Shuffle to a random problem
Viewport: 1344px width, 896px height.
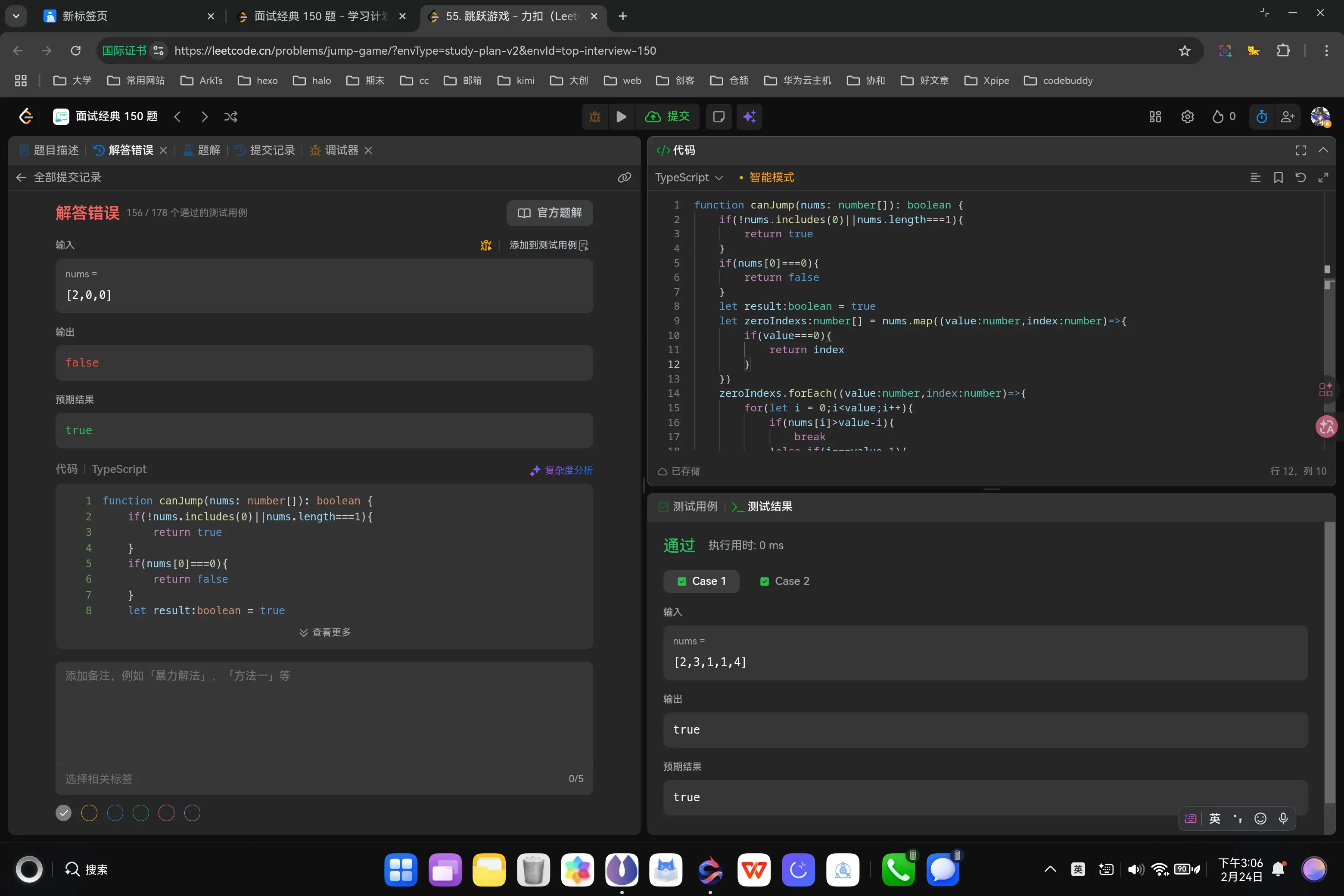(x=231, y=117)
